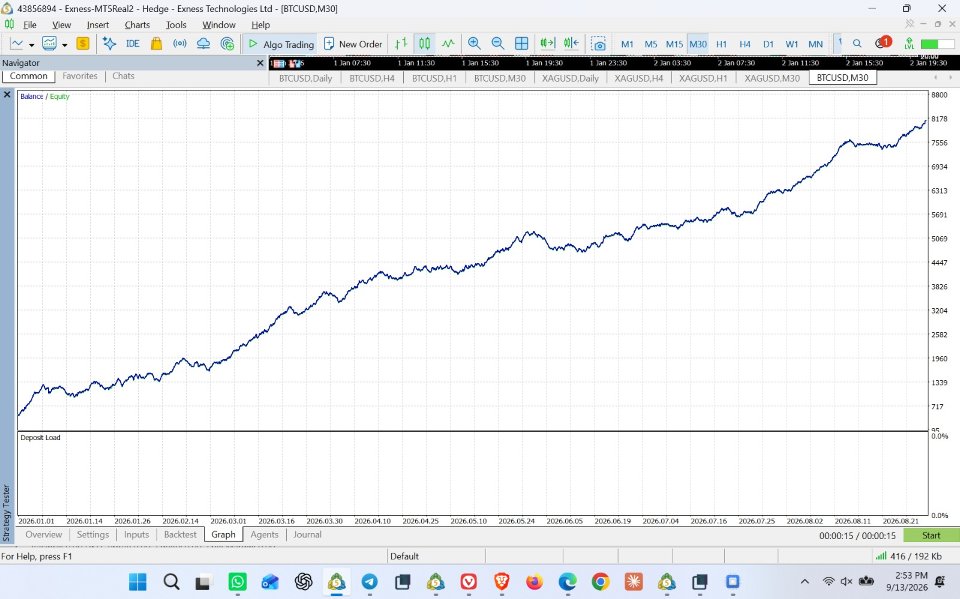This screenshot has height=599, width=960.
Task: Open the Signals broadcast icon
Action: 179,43
